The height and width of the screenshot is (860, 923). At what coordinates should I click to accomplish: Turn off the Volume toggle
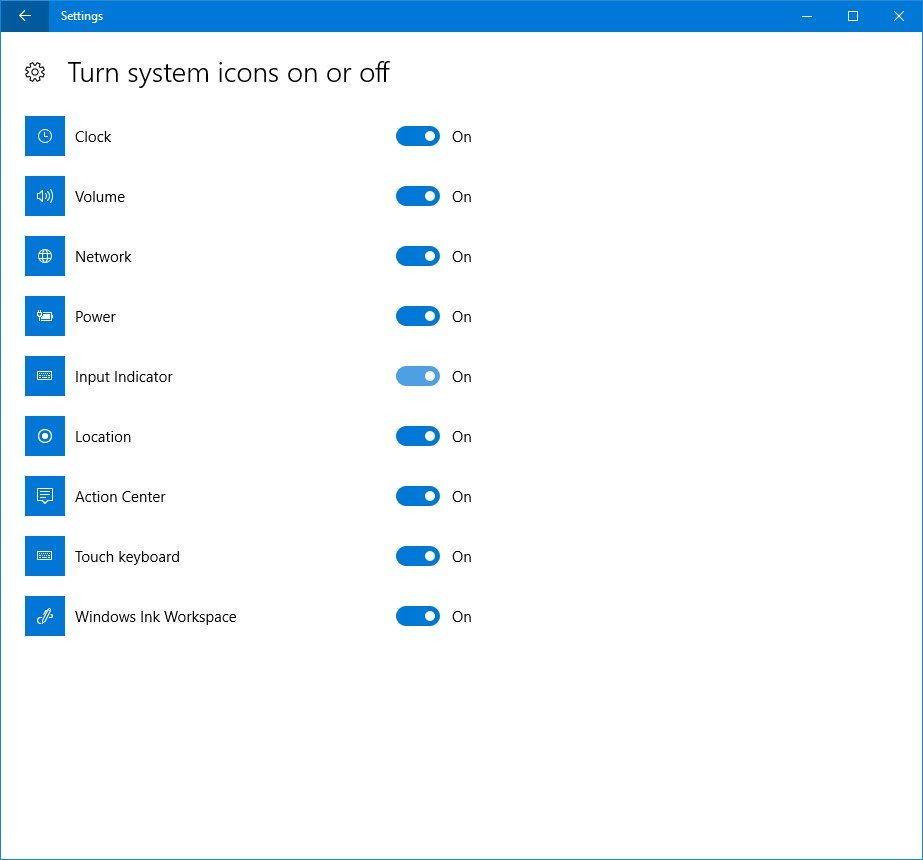pyautogui.click(x=417, y=196)
